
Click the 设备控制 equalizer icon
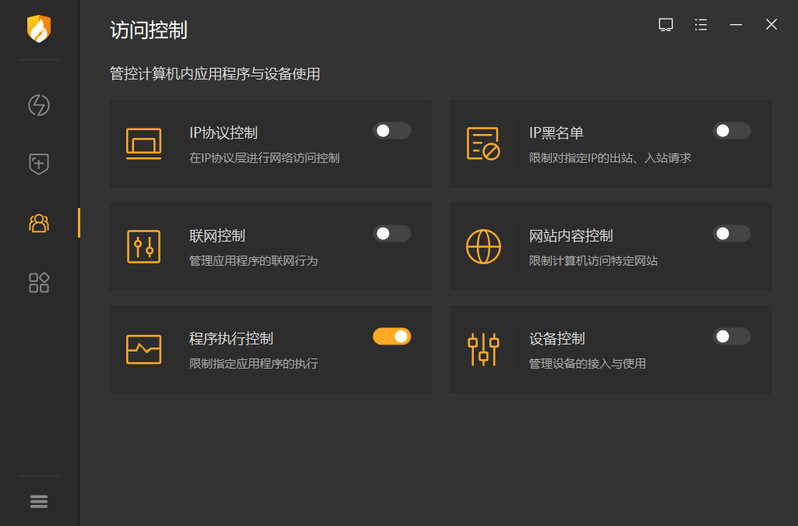[x=483, y=349]
